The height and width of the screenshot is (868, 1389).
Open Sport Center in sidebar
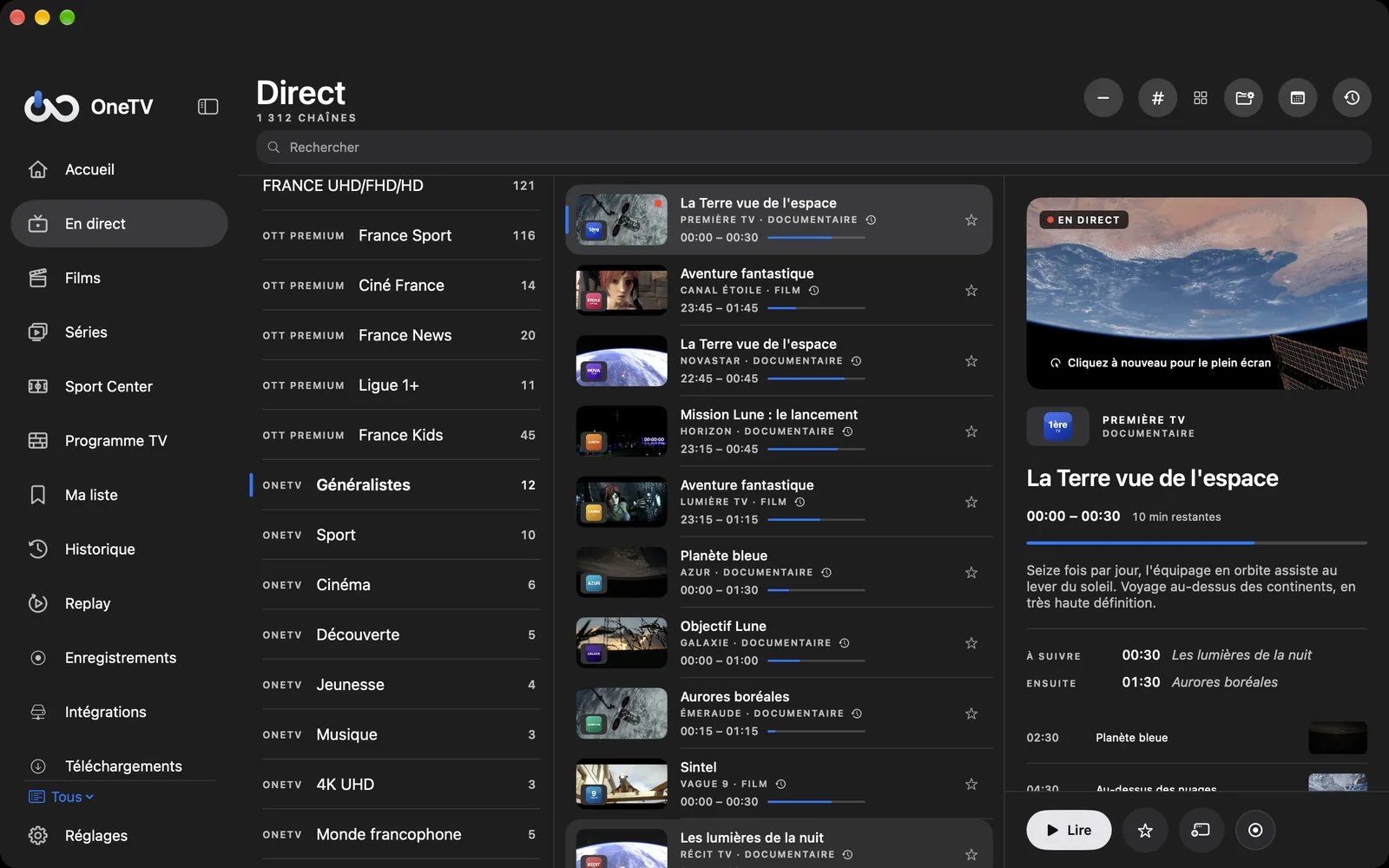119,386
